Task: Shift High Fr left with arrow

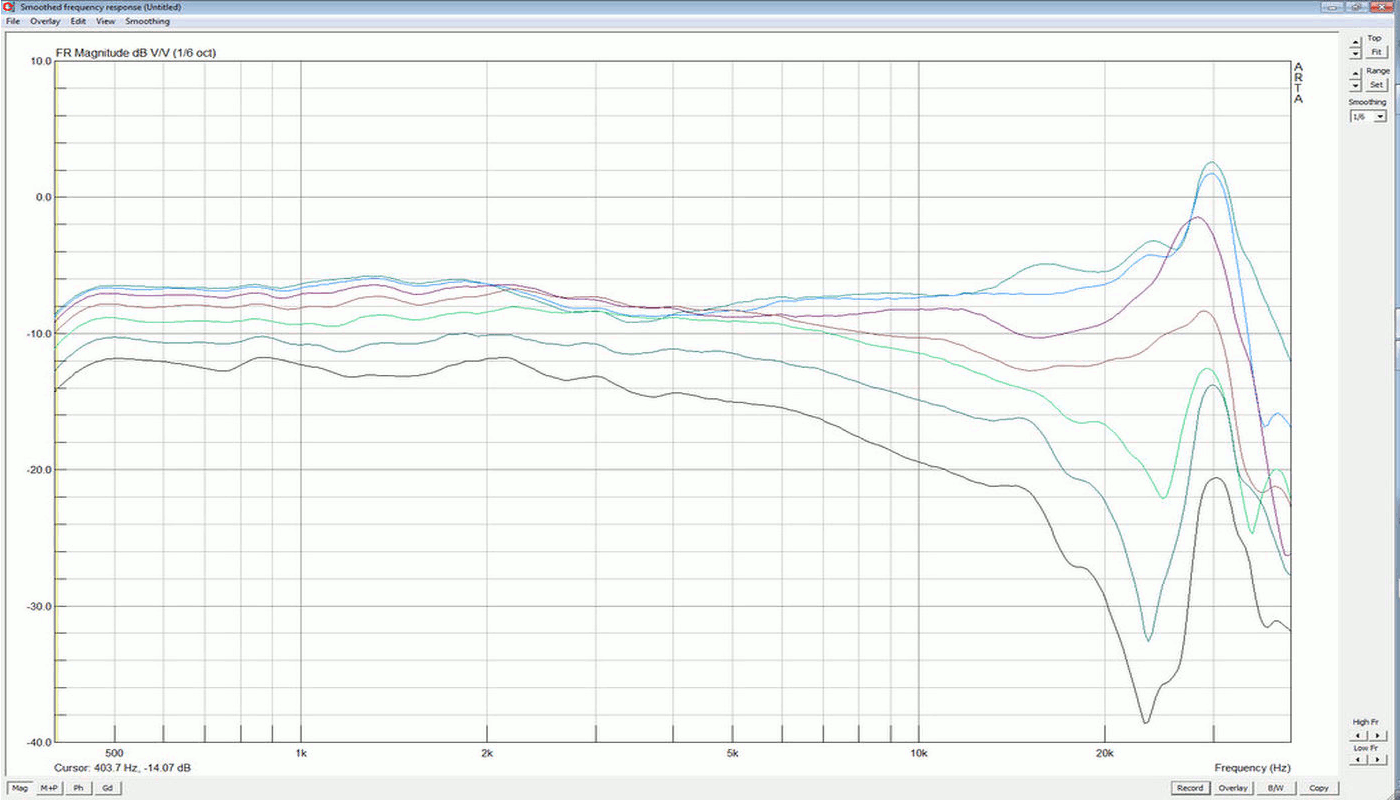Action: [x=1358, y=735]
